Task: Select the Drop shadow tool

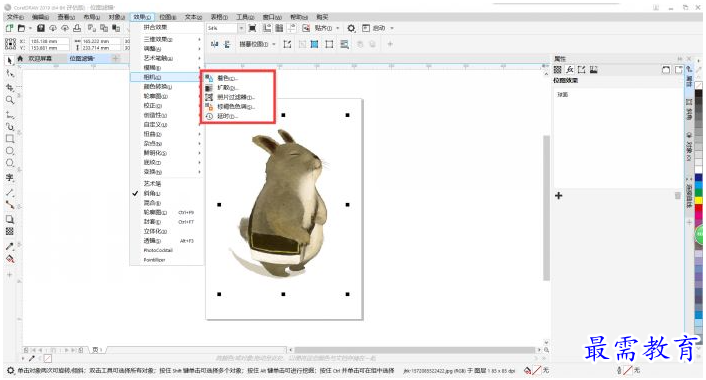Action: click(x=9, y=219)
